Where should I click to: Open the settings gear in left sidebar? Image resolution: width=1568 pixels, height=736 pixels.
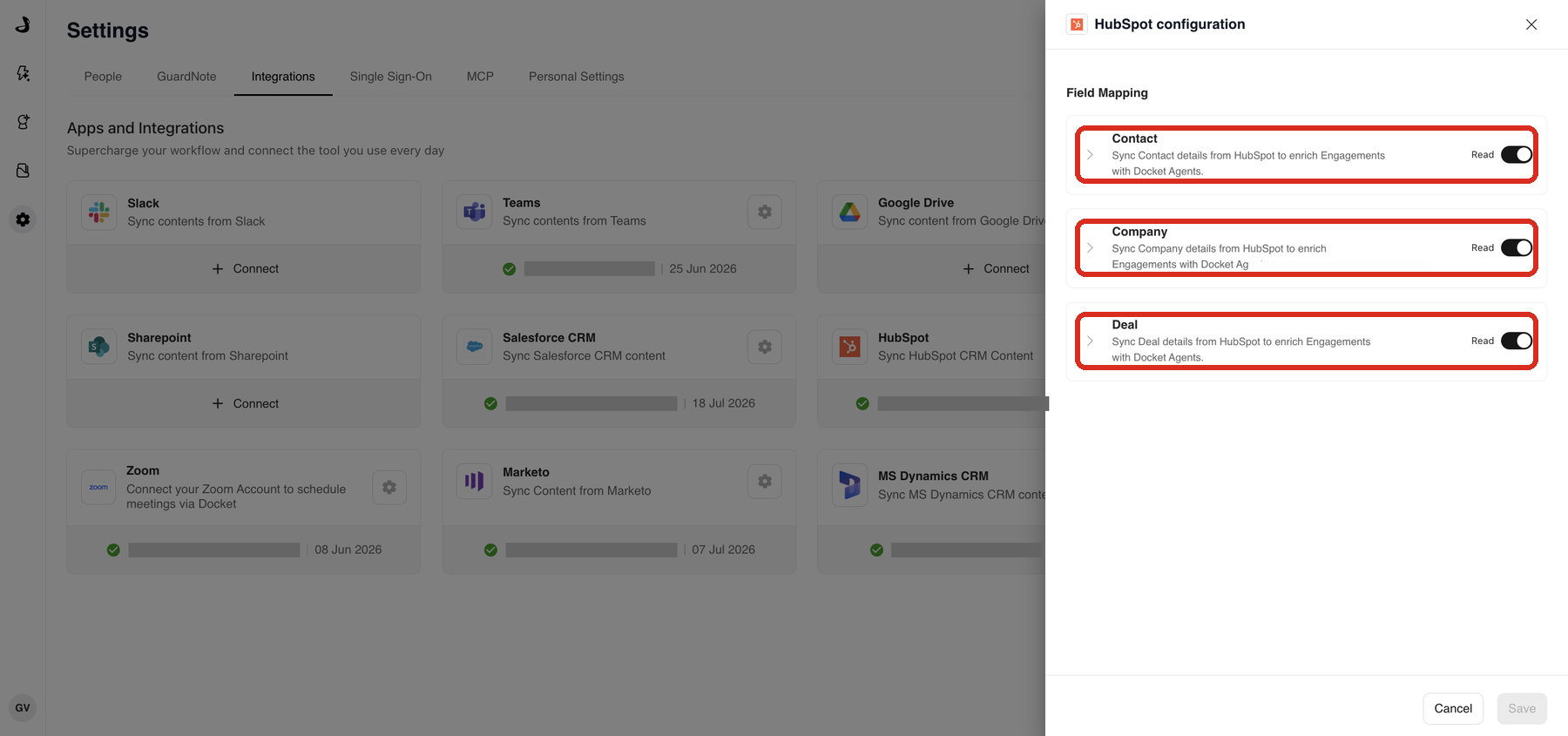pos(23,219)
